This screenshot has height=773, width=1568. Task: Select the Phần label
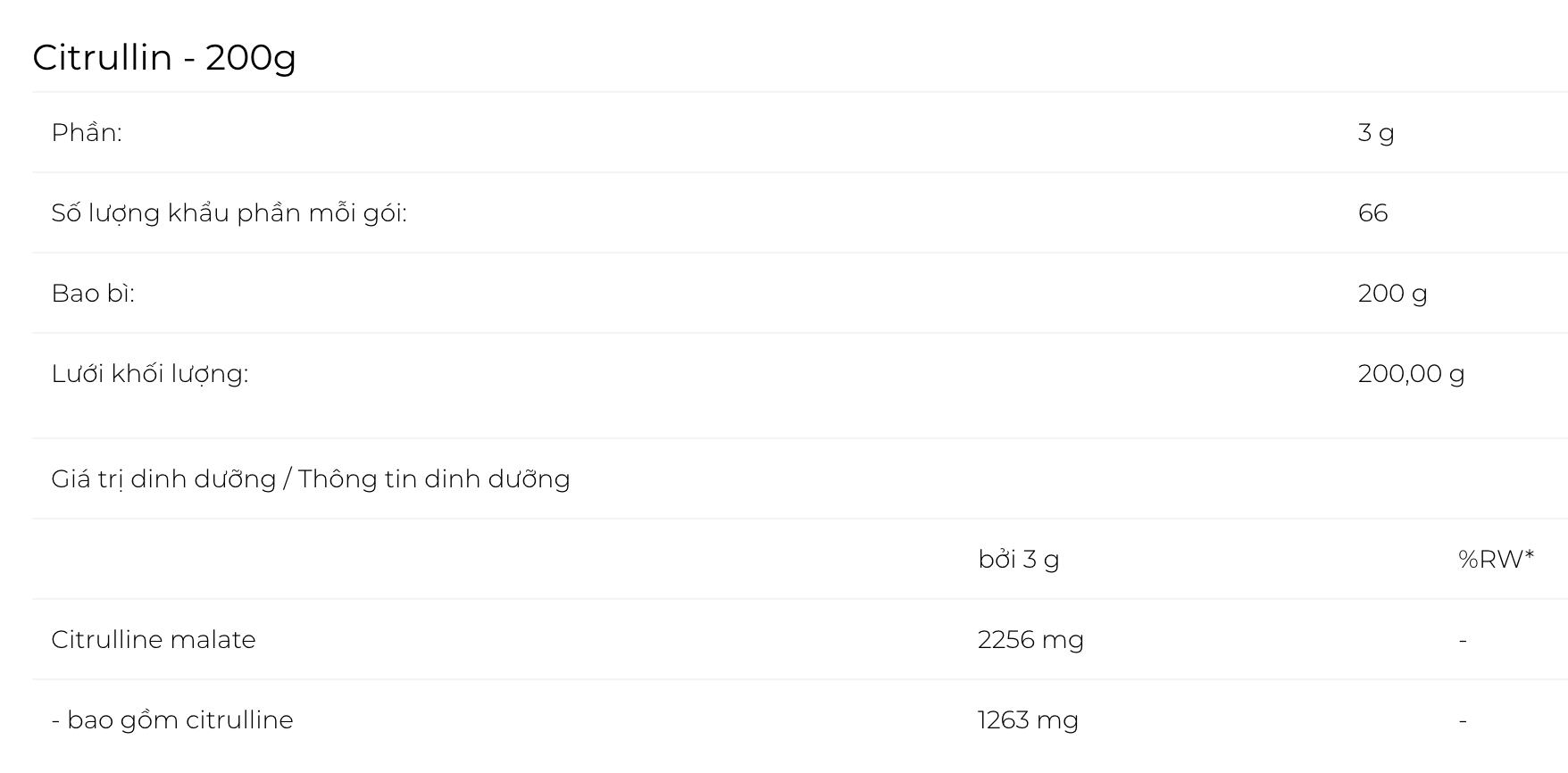point(87,132)
